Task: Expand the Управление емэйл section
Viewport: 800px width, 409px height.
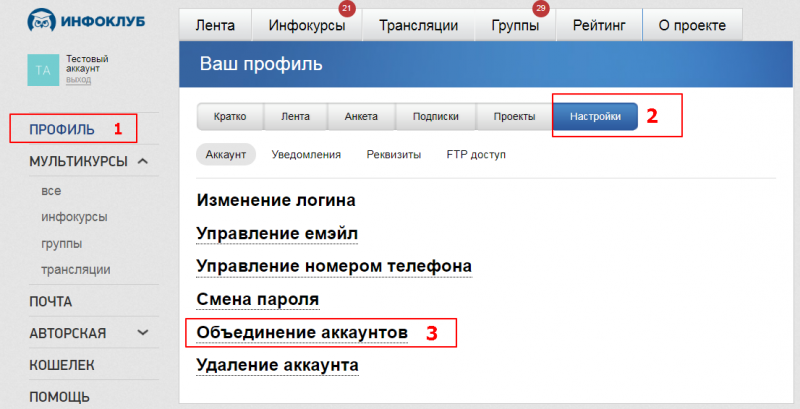Action: [x=277, y=234]
